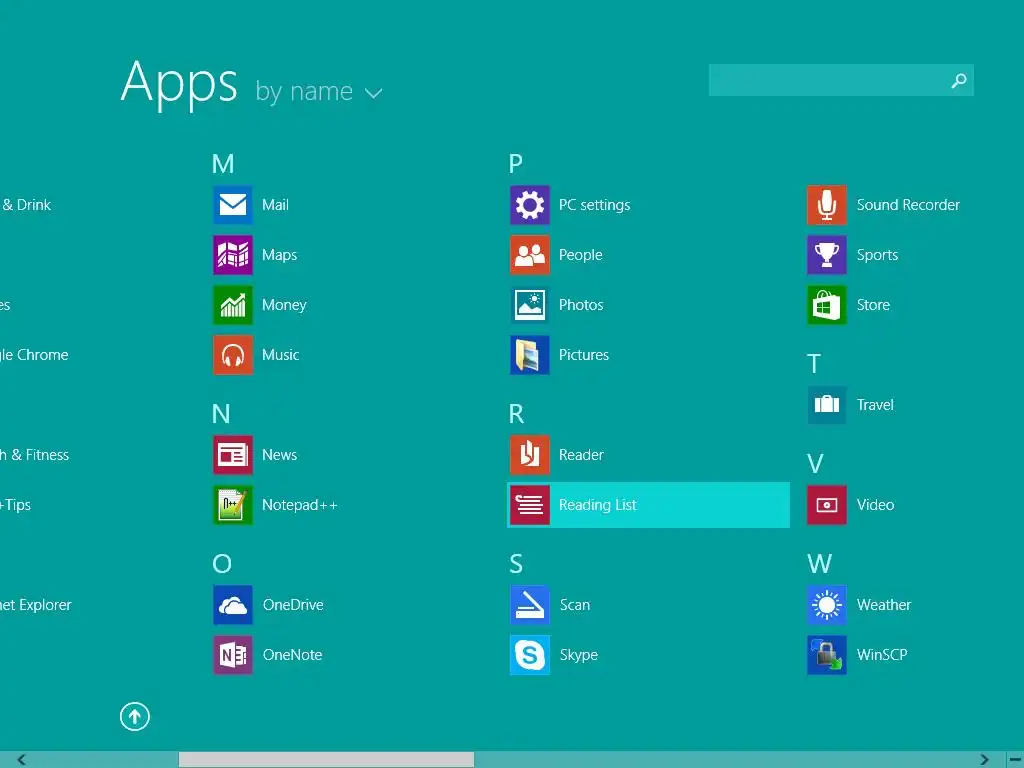
Task: Click the 'PC settings' label
Action: [x=594, y=205]
